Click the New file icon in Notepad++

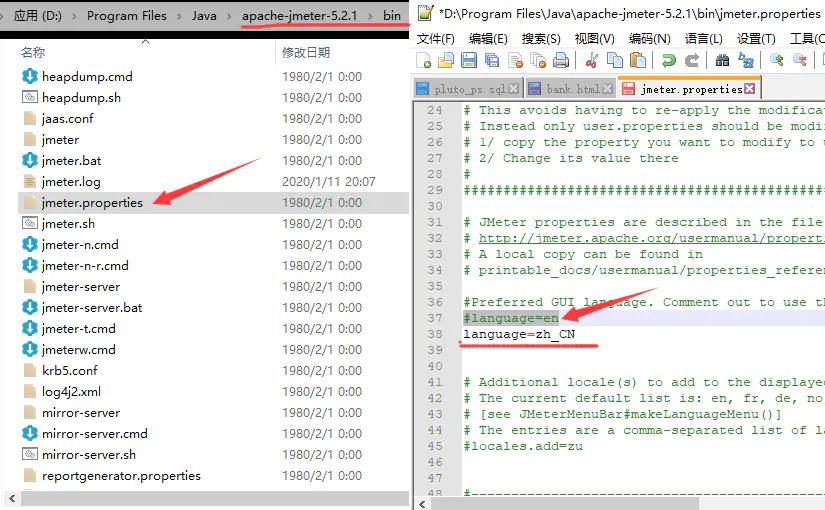coord(424,61)
